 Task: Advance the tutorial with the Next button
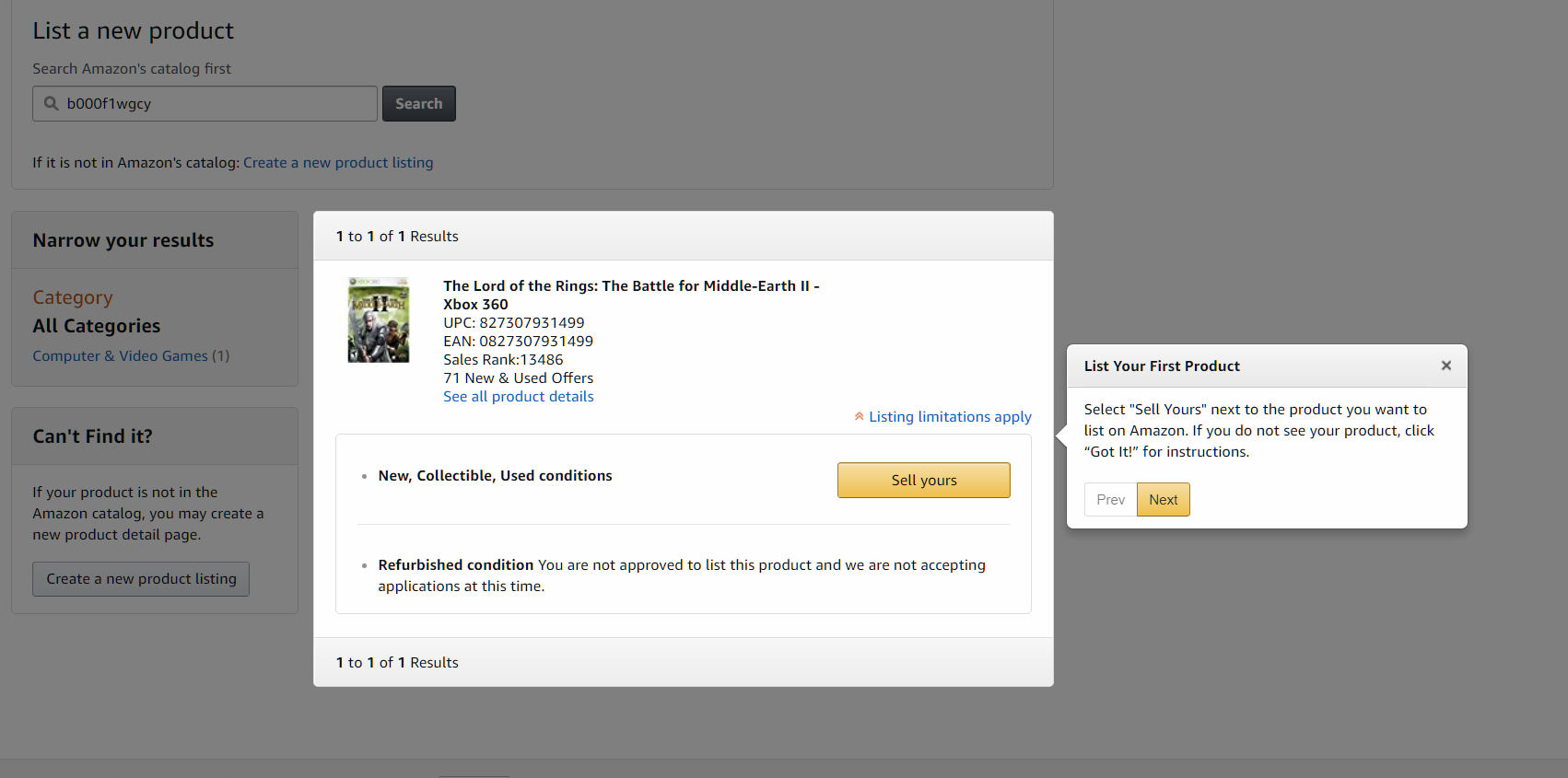point(1163,499)
